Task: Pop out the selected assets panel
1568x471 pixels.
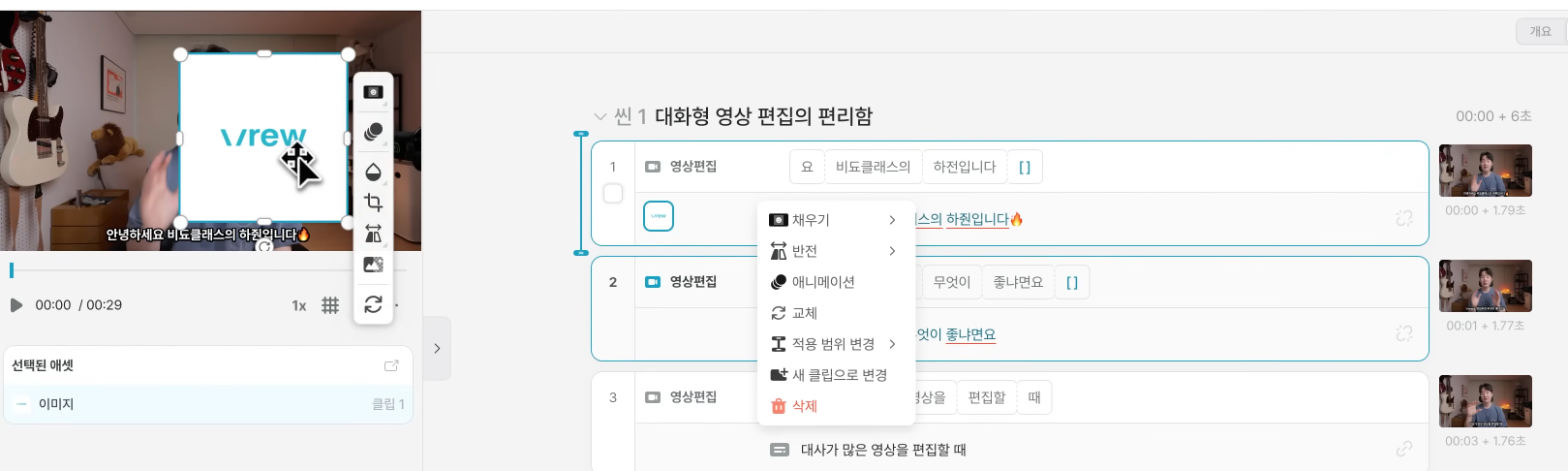Action: (391, 365)
